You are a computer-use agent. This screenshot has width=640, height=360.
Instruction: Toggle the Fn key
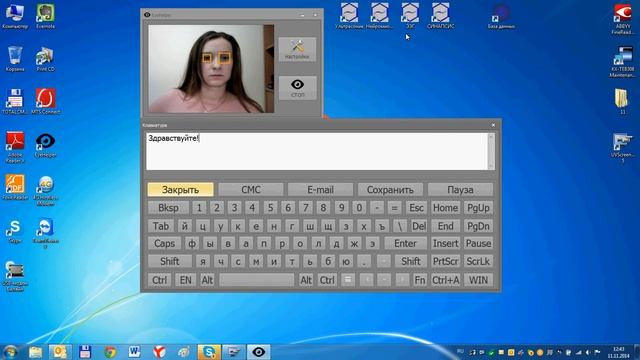420,280
